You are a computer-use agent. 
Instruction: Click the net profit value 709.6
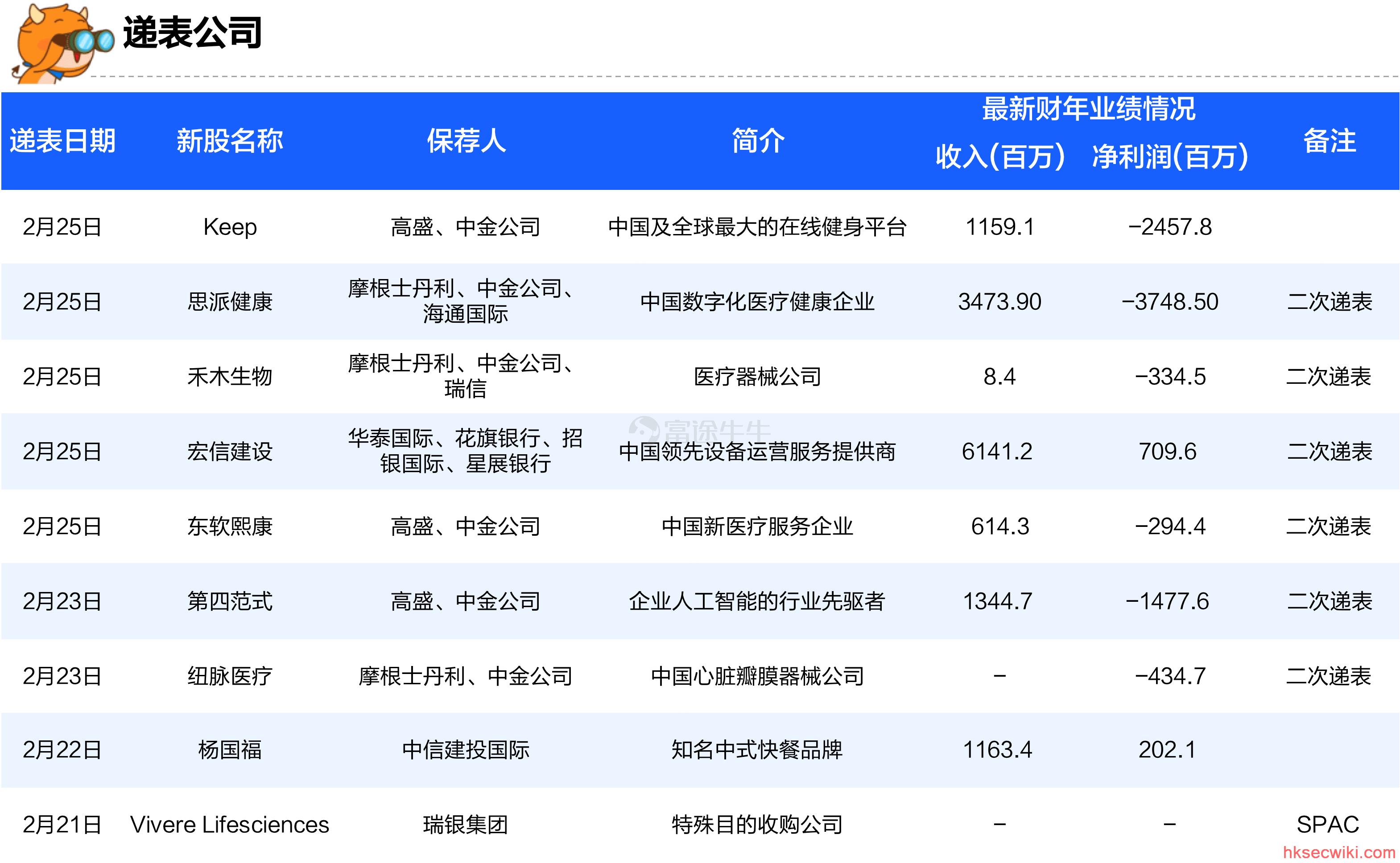1168,452
